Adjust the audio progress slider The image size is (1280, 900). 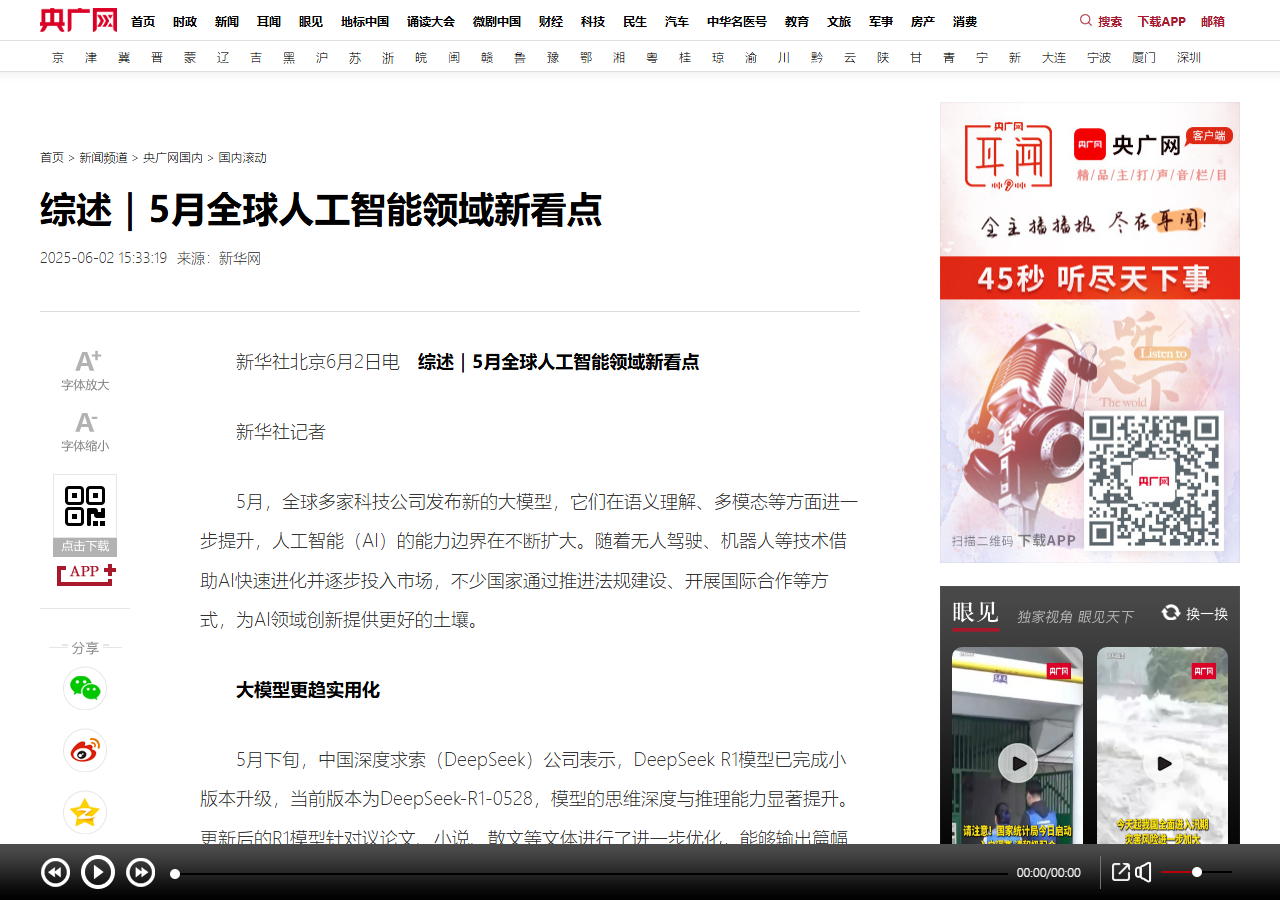click(590, 874)
